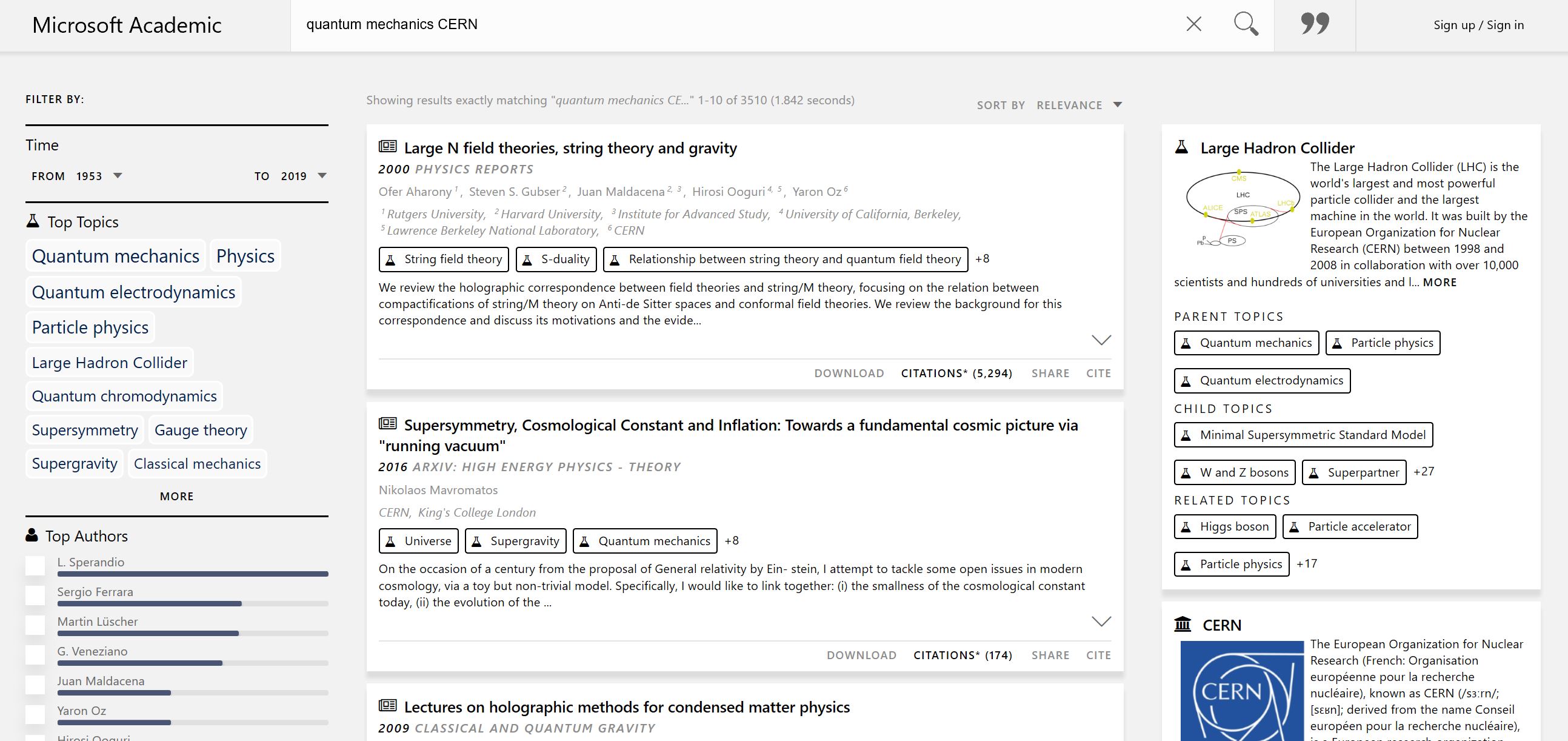
Task: Select the L. Sperandio author checkbox
Action: (x=35, y=566)
